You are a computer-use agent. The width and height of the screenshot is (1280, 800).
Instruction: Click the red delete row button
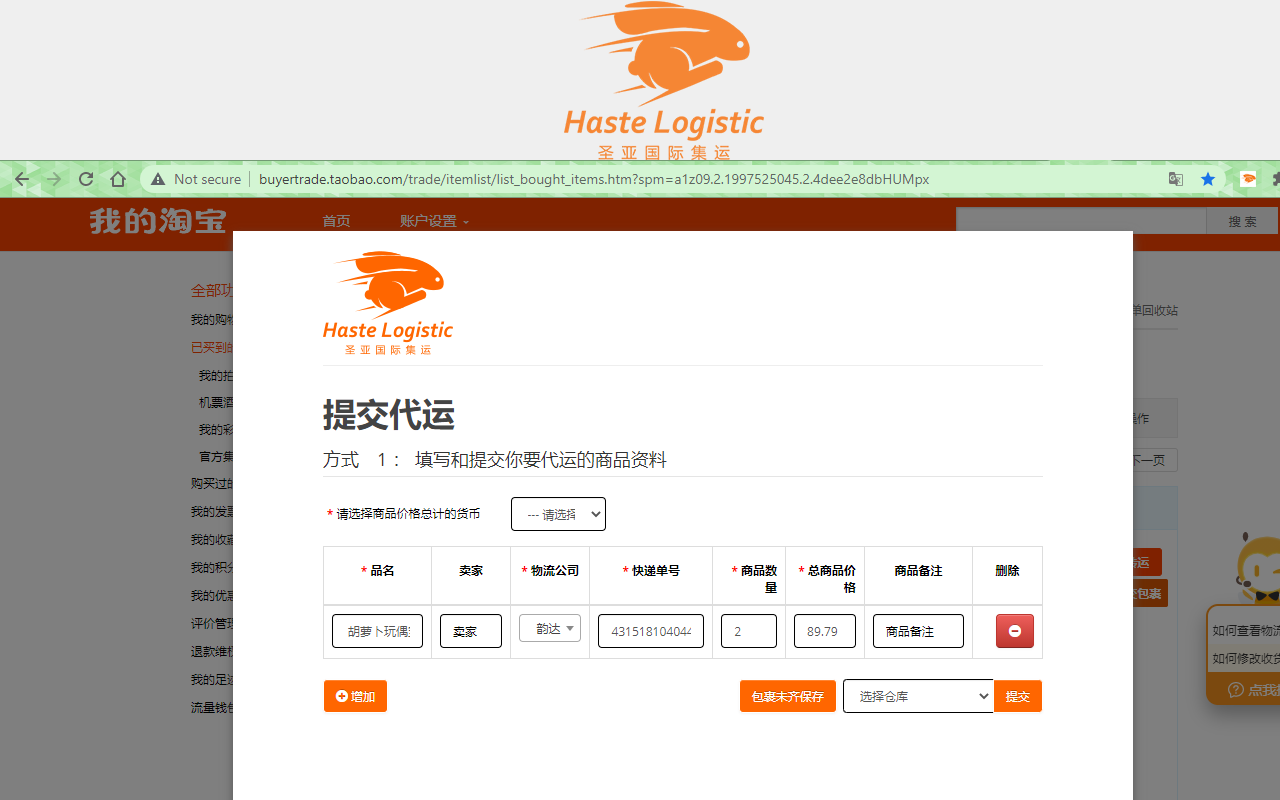pyautogui.click(x=1015, y=631)
